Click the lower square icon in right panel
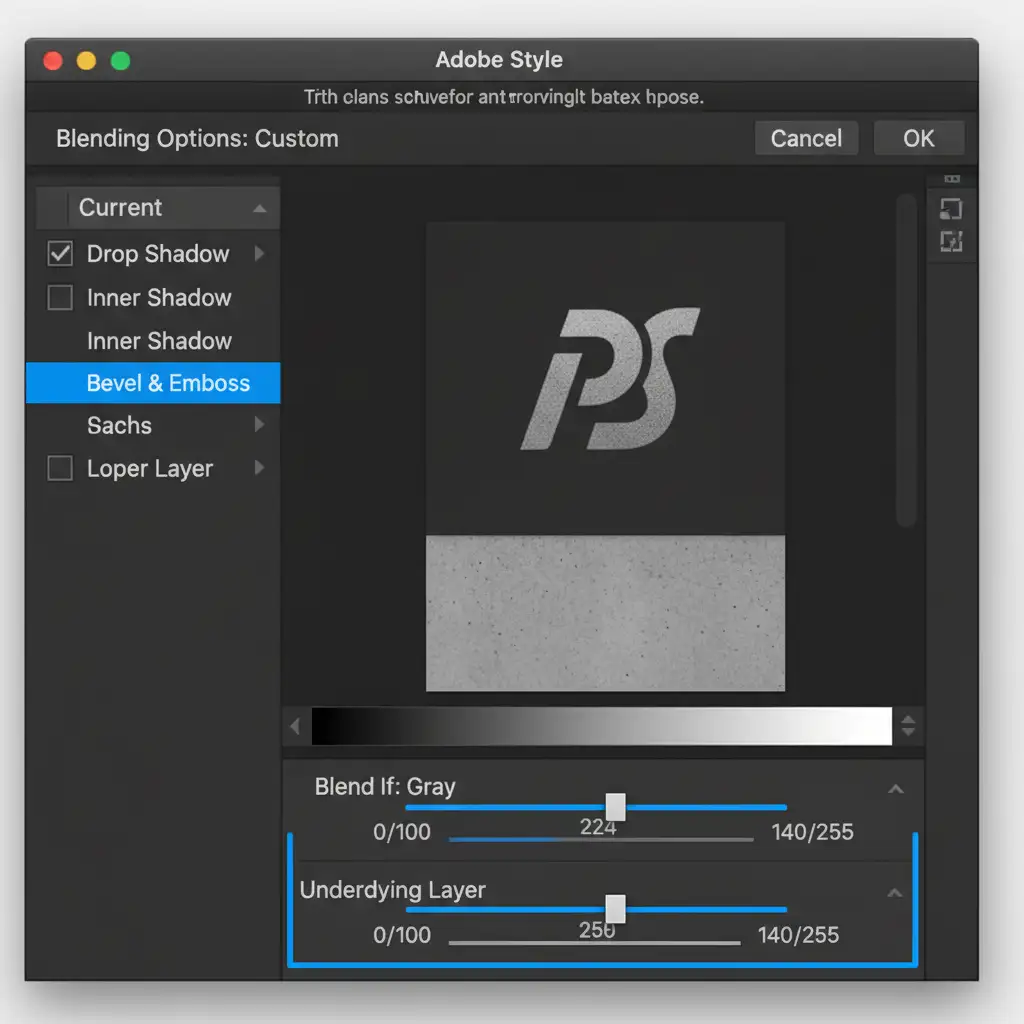Viewport: 1024px width, 1024px height. point(951,241)
